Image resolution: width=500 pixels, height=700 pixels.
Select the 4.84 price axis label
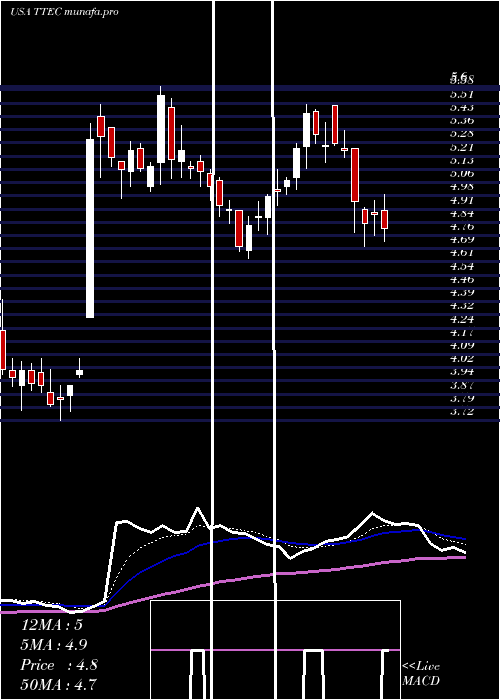pyautogui.click(x=461, y=213)
